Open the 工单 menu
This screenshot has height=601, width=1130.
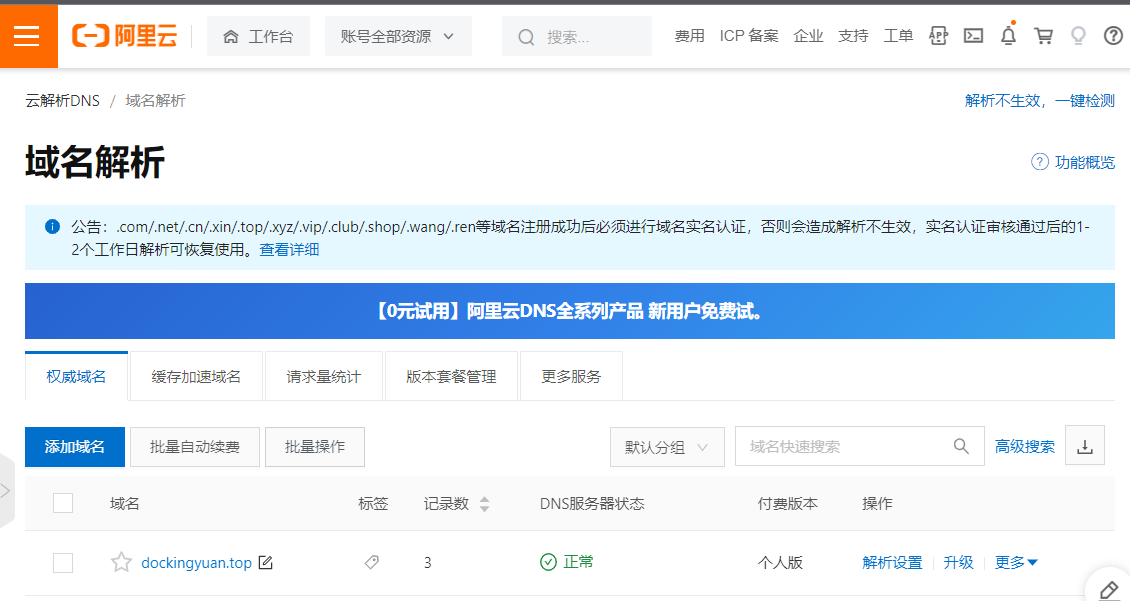click(x=899, y=36)
